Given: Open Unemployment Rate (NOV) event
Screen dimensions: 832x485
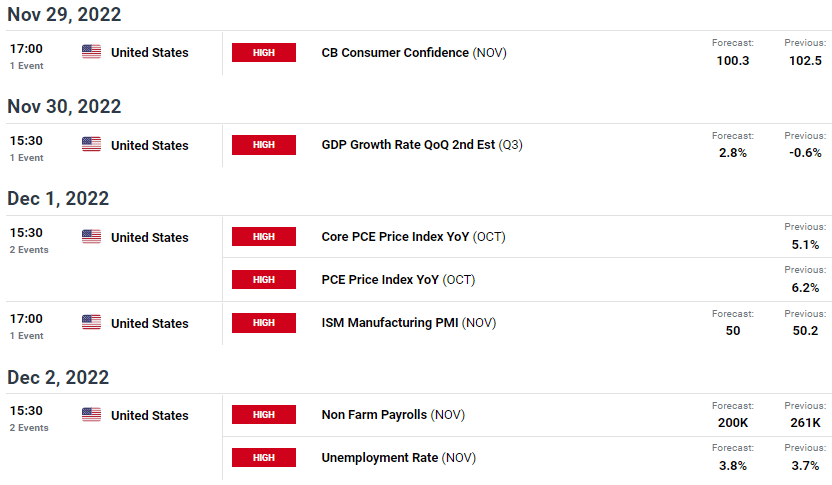Looking at the screenshot, I should point(398,457).
